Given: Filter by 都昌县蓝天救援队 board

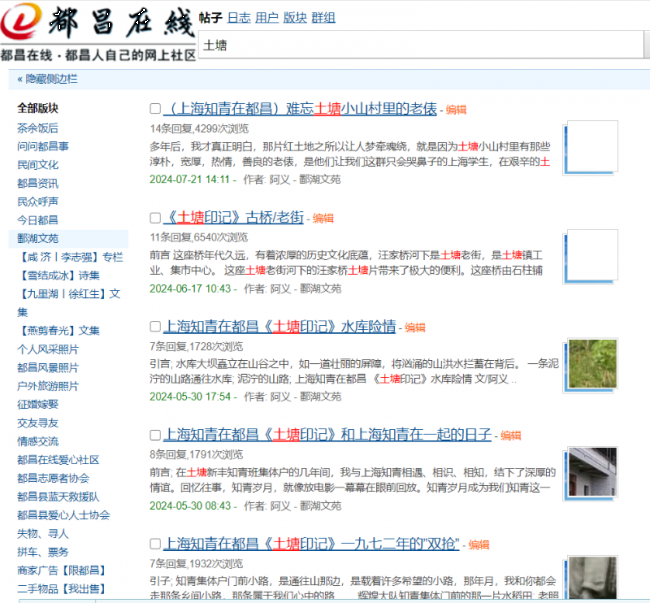Looking at the screenshot, I should pyautogui.click(x=58, y=496).
